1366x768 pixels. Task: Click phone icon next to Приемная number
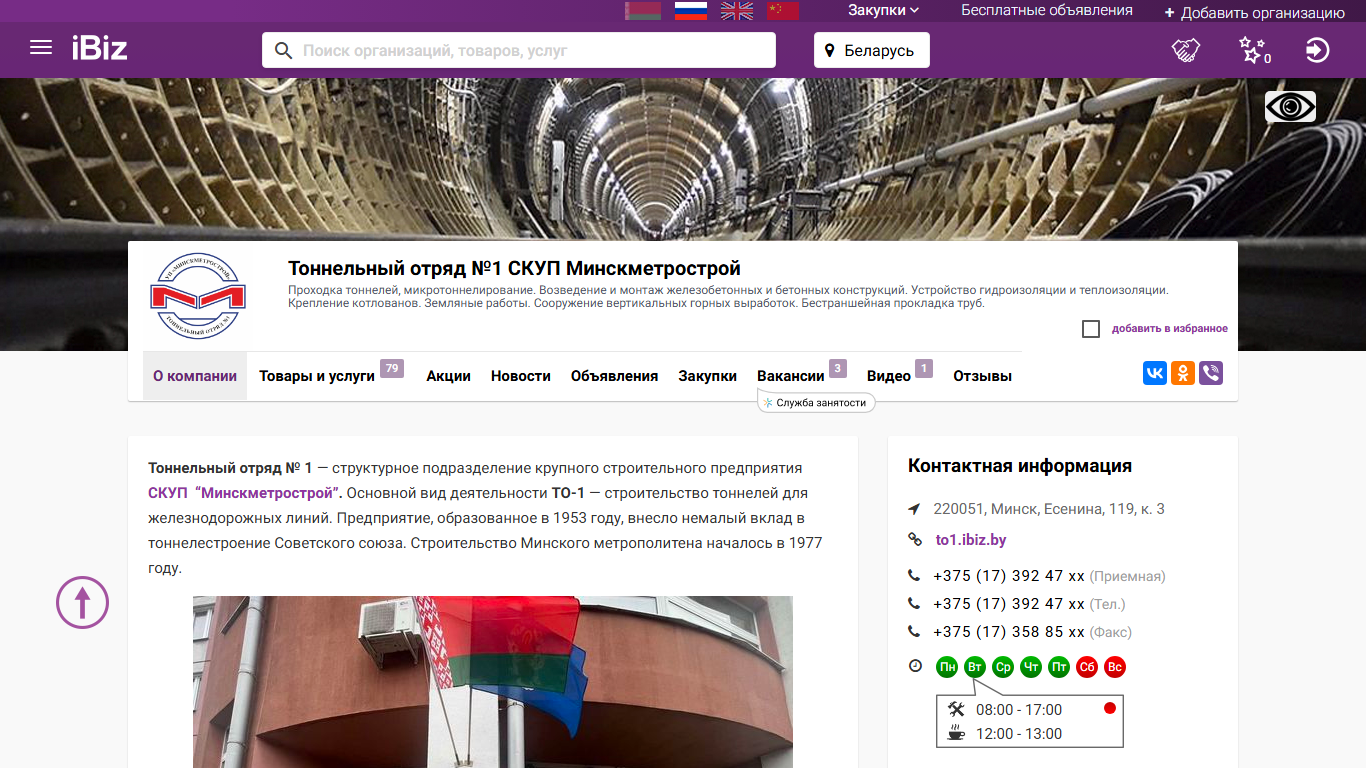coord(914,576)
